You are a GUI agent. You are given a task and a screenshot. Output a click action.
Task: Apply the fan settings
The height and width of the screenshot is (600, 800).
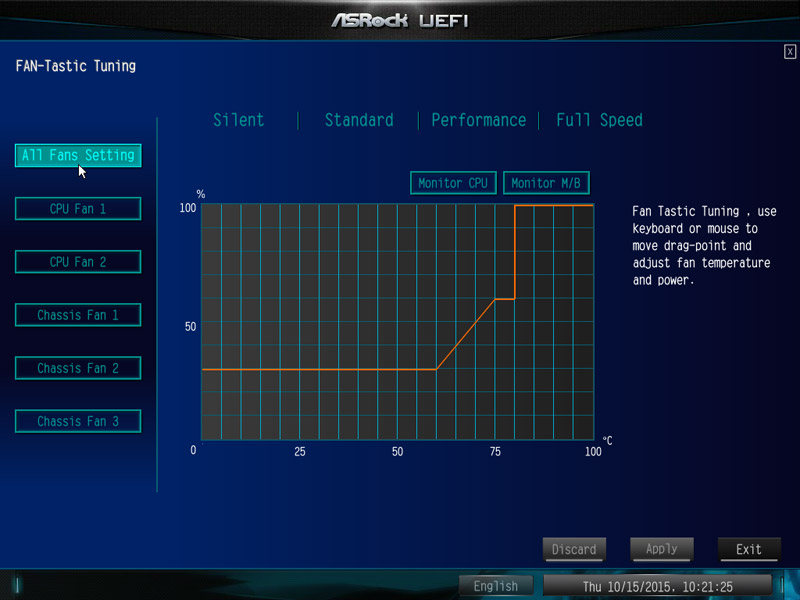tap(662, 549)
